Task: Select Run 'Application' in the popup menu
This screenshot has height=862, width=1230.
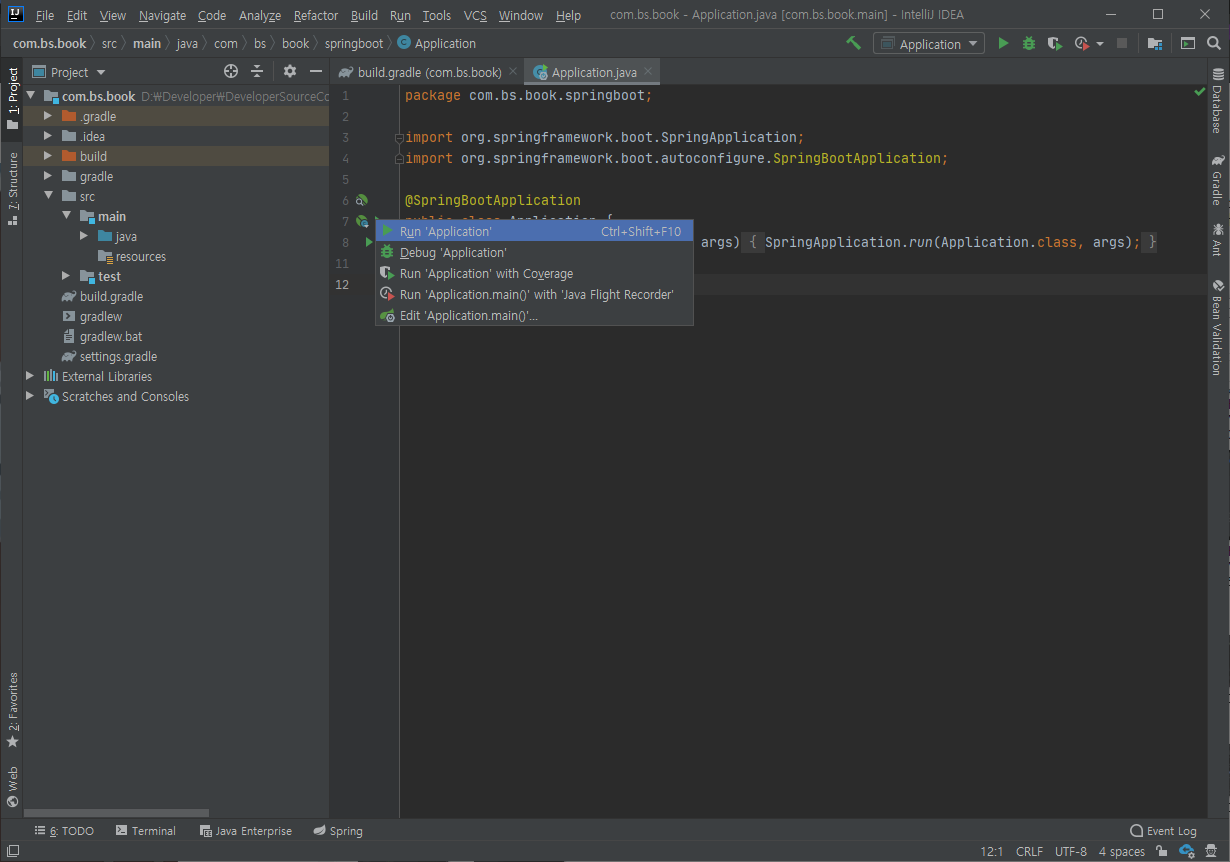Action: click(534, 231)
